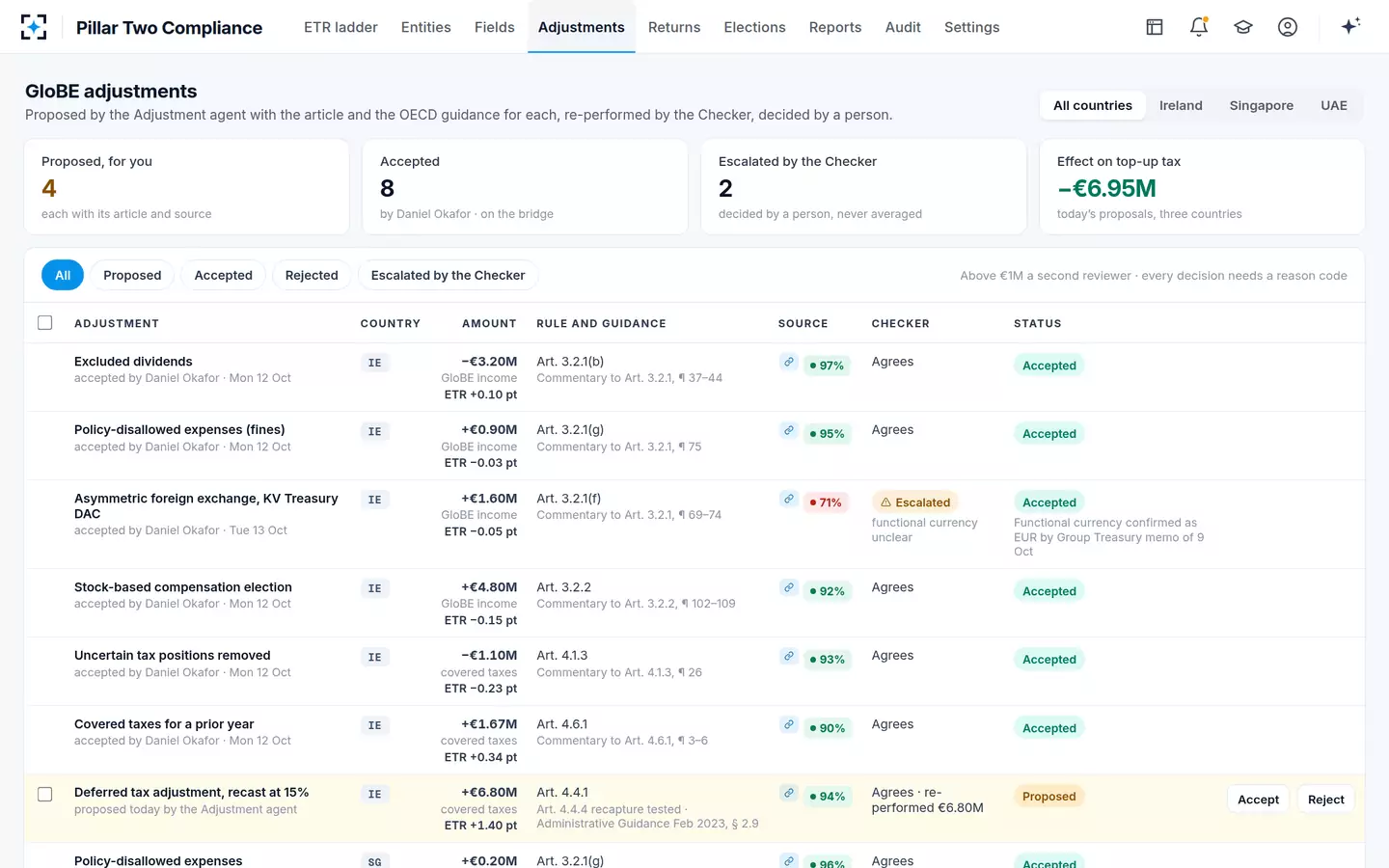Tick the checkbox for Deferred tax adjustment row

pyautogui.click(x=45, y=795)
